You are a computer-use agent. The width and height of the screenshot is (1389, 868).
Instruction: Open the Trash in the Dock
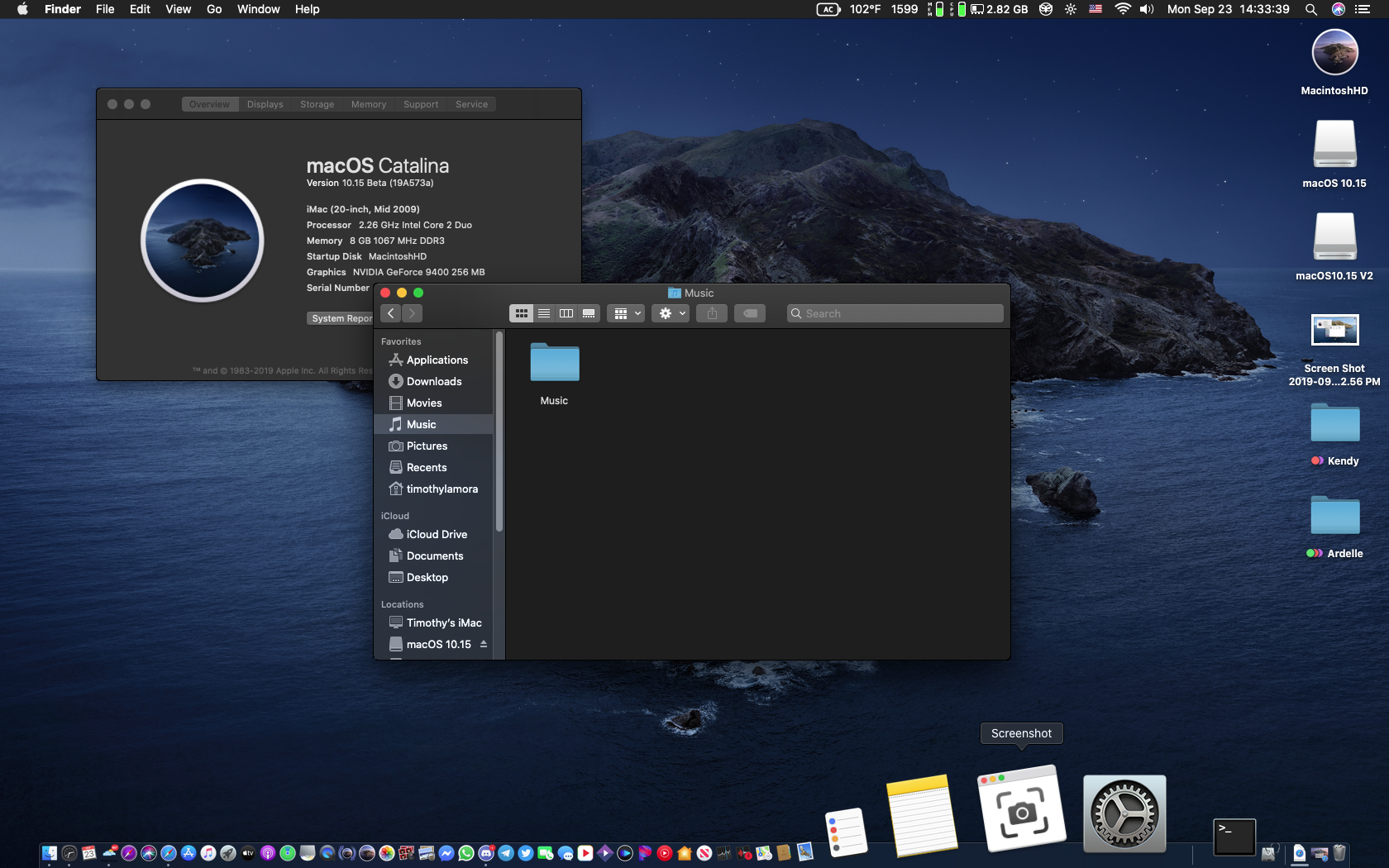point(1339,852)
